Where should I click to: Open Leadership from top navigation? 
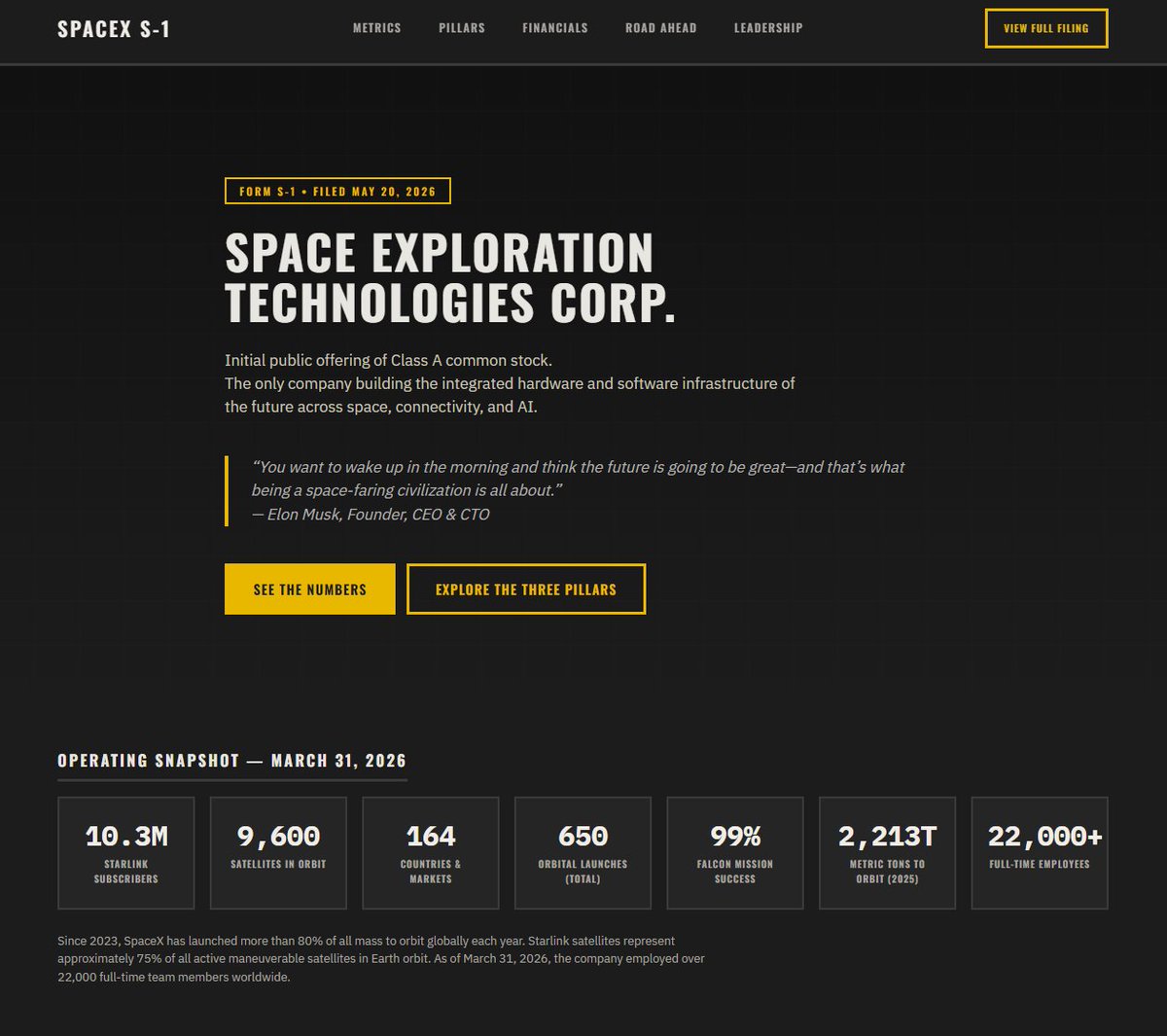tap(768, 28)
